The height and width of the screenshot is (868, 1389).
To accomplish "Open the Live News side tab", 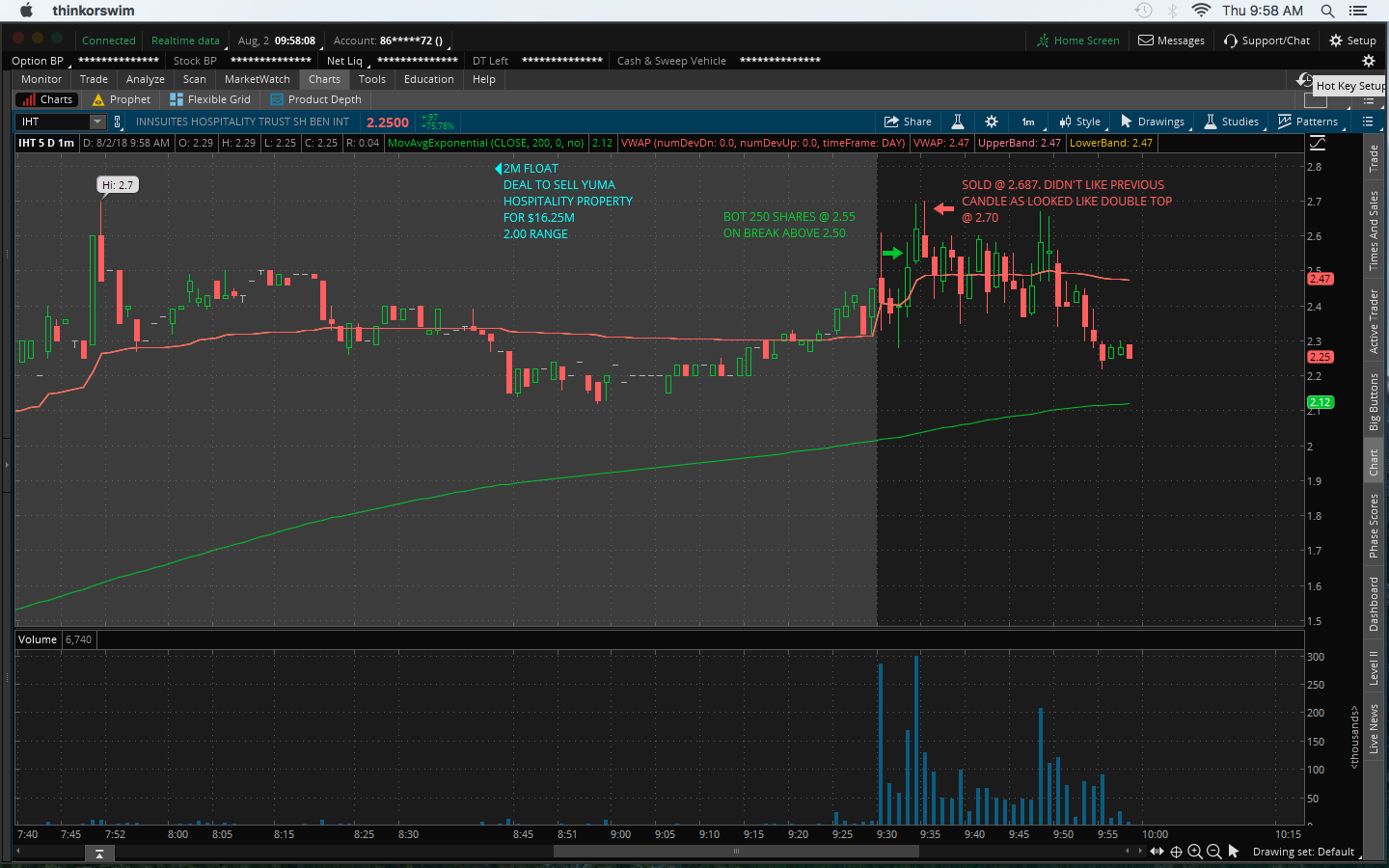I will tap(1374, 728).
